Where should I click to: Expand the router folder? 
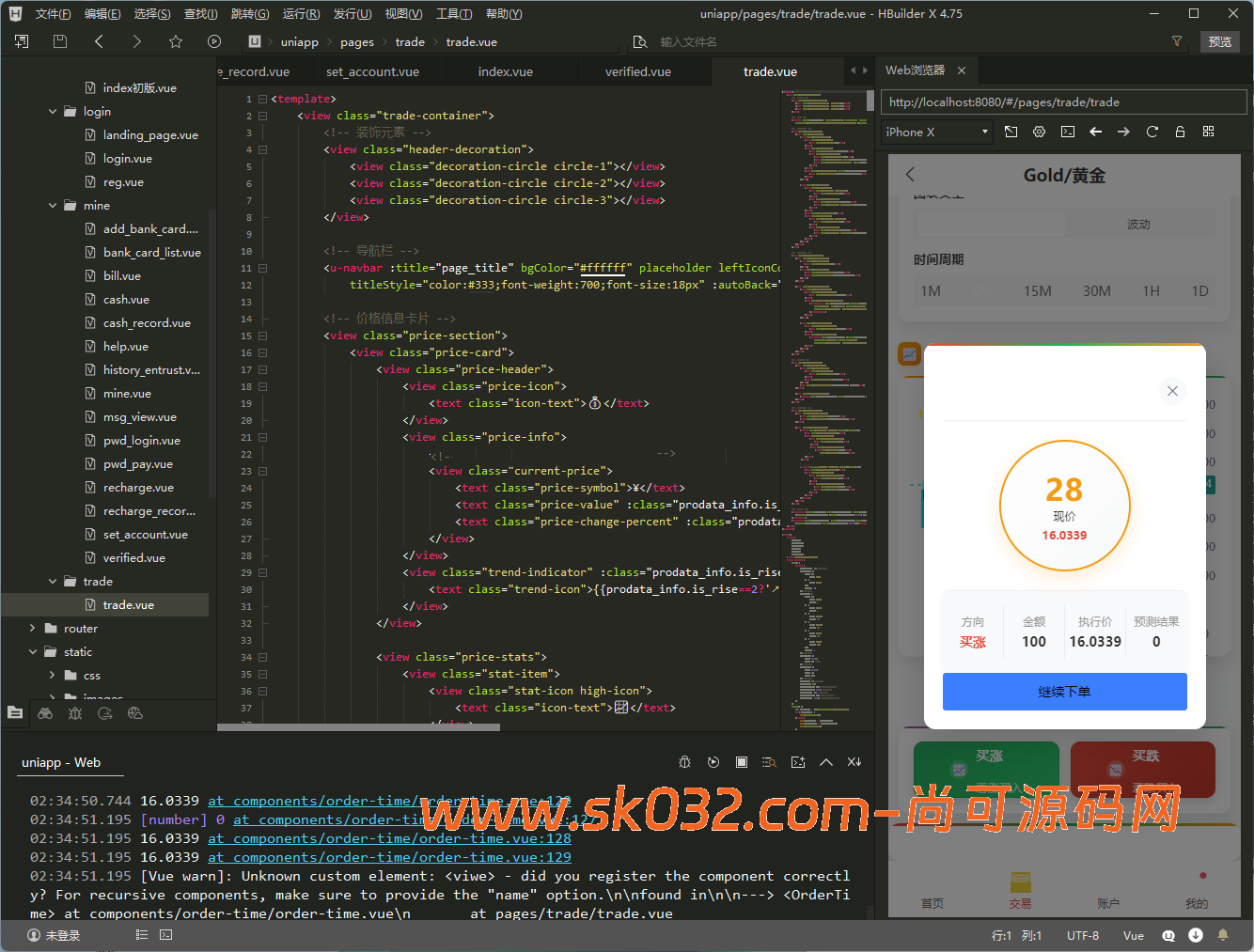[33, 629]
